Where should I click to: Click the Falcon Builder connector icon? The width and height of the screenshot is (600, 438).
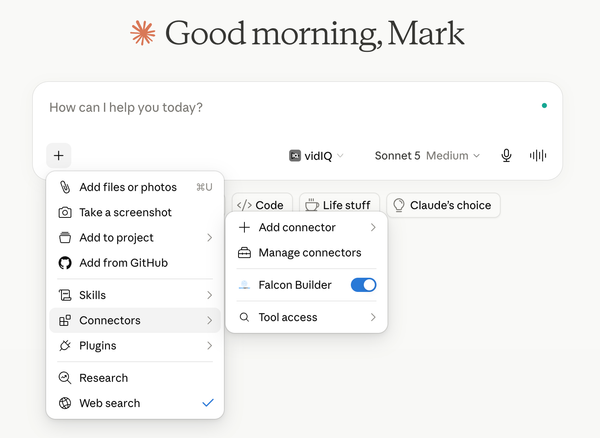[x=244, y=285]
